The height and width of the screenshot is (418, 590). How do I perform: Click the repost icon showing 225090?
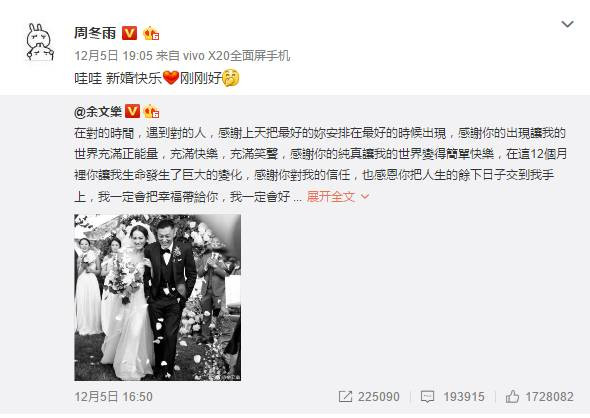pyautogui.click(x=345, y=396)
